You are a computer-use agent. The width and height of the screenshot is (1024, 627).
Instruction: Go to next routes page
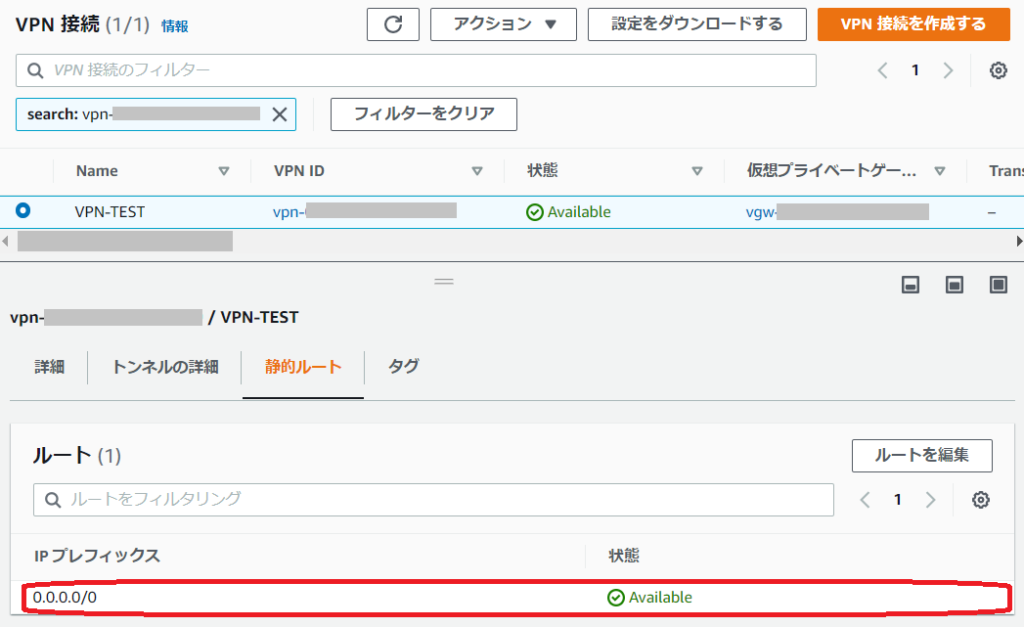point(931,500)
